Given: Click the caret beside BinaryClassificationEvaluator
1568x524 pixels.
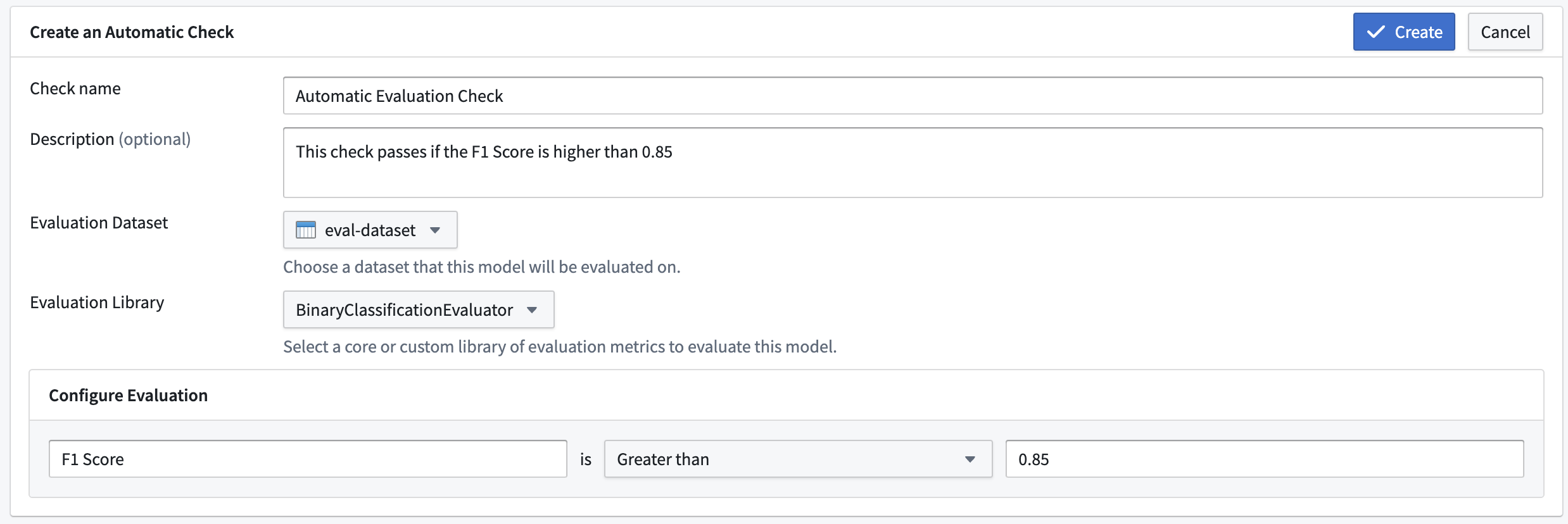Looking at the screenshot, I should point(532,309).
